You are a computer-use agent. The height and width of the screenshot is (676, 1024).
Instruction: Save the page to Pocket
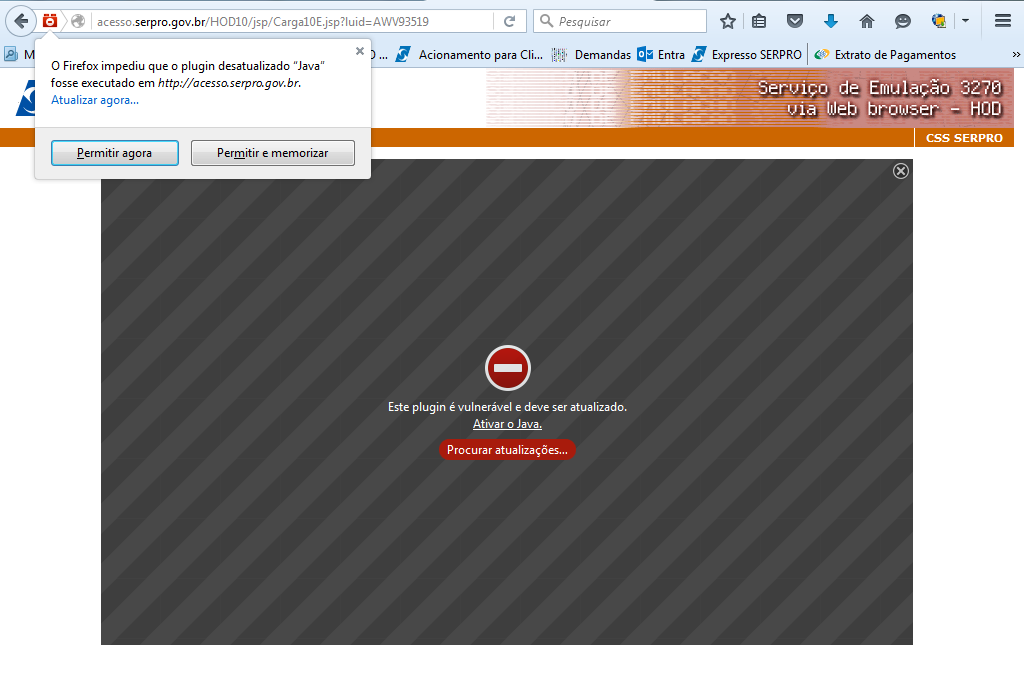pyautogui.click(x=795, y=22)
